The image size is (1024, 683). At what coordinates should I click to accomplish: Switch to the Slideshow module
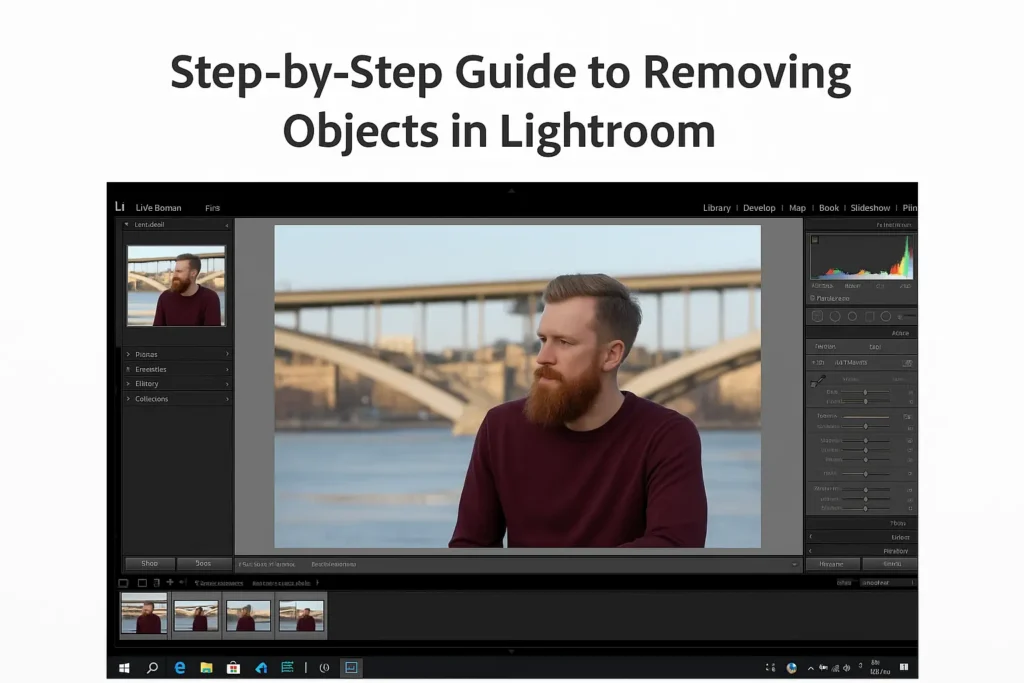[x=870, y=207]
